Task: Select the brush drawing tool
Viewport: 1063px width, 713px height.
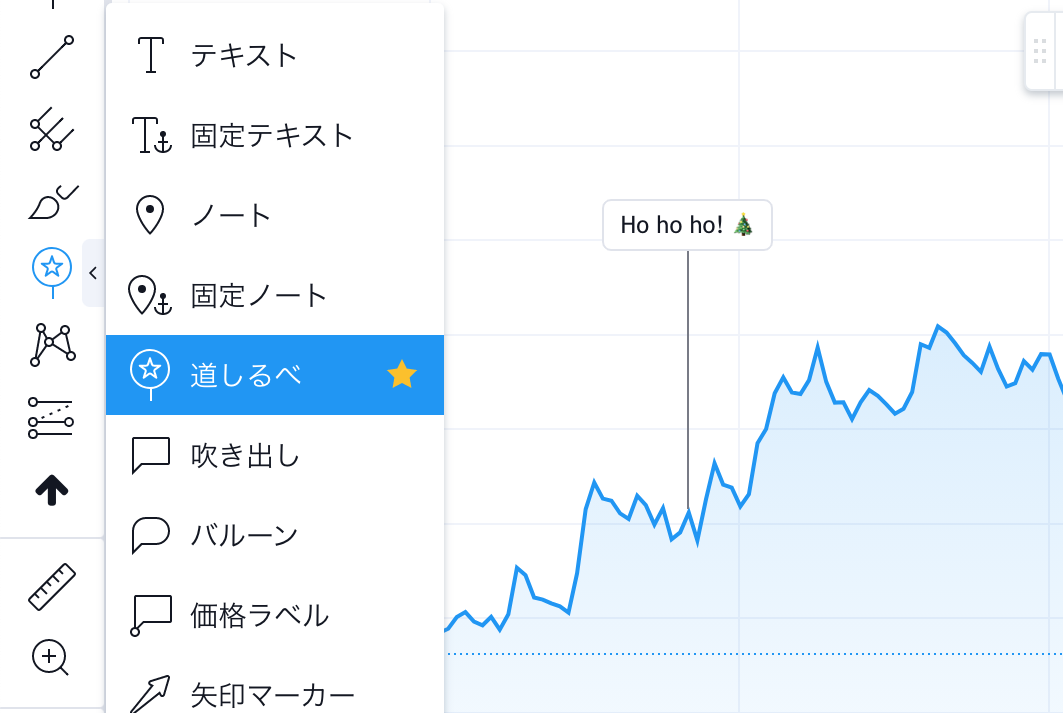Action: [x=52, y=201]
